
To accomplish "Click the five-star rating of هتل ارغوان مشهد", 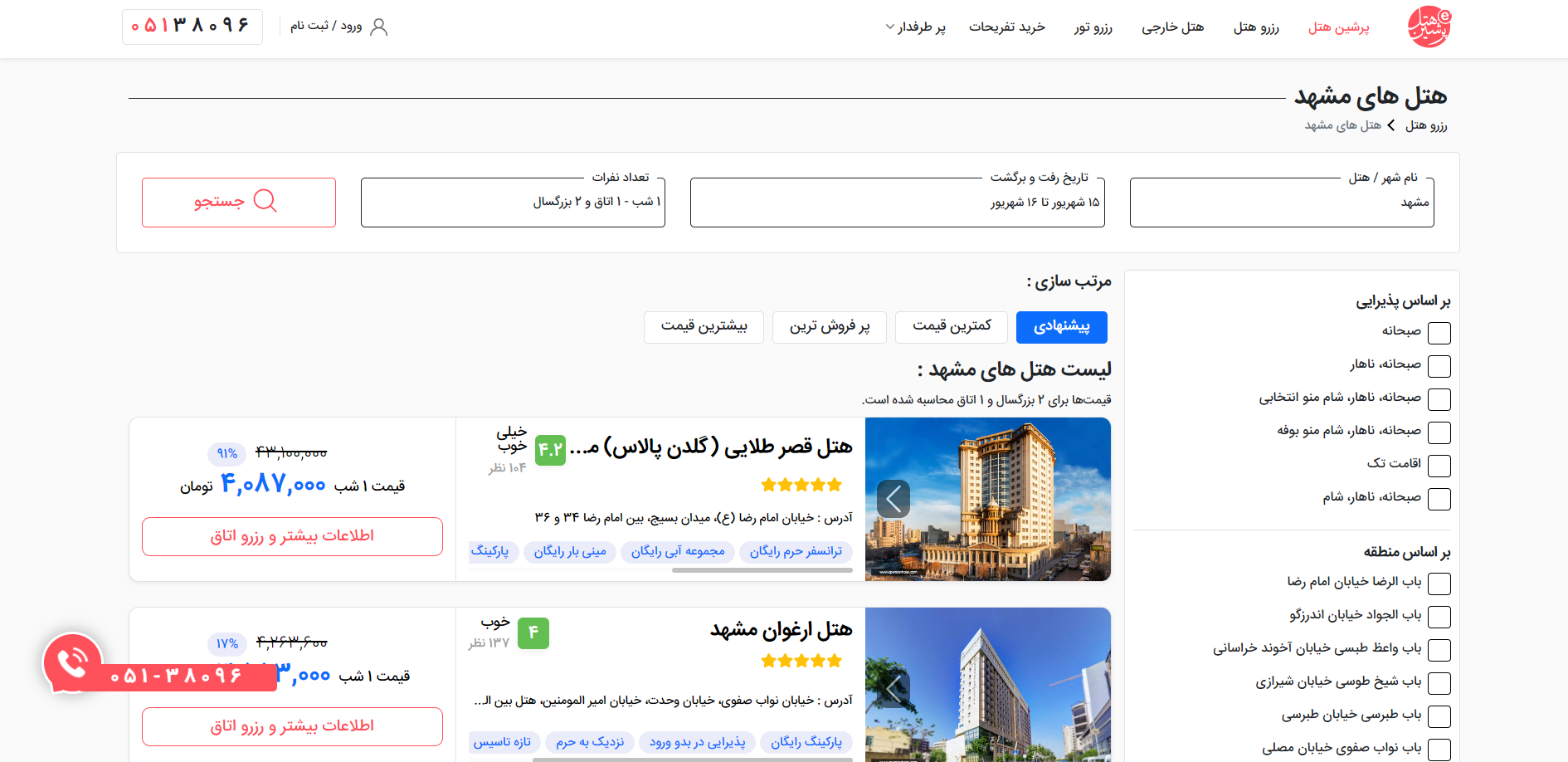I will pos(801,661).
